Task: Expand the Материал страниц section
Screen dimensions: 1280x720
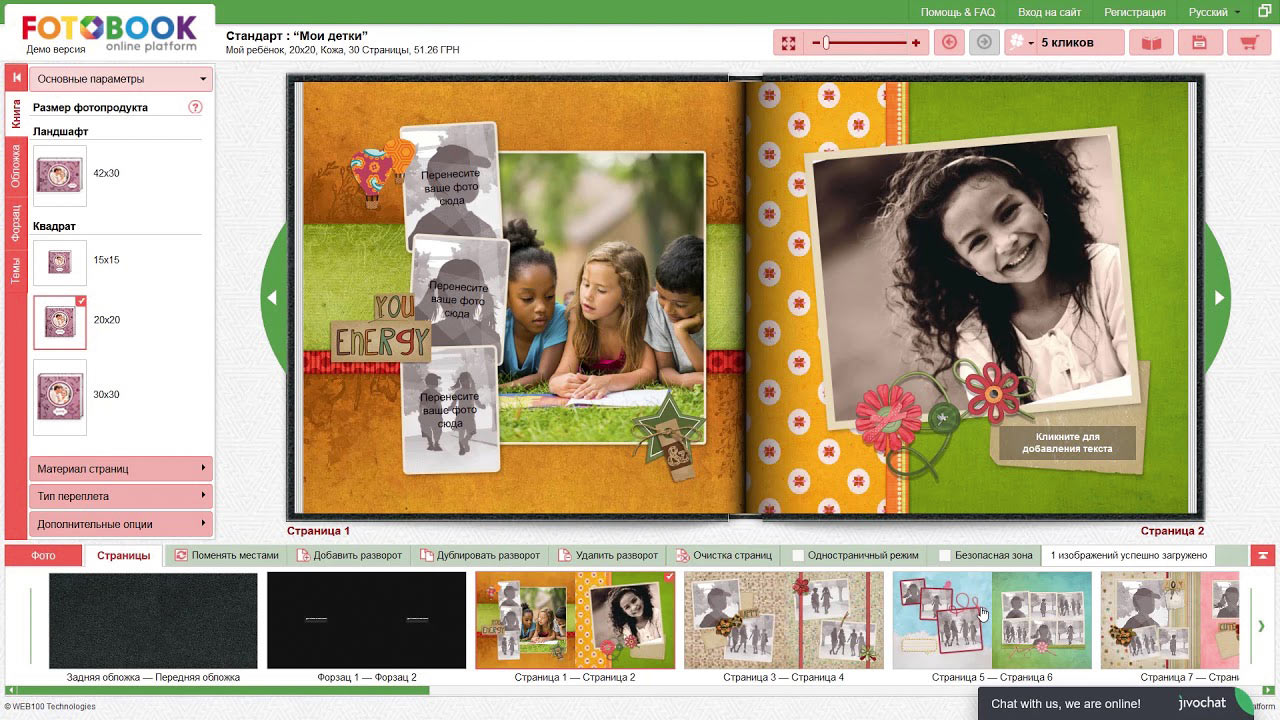Action: click(x=121, y=468)
